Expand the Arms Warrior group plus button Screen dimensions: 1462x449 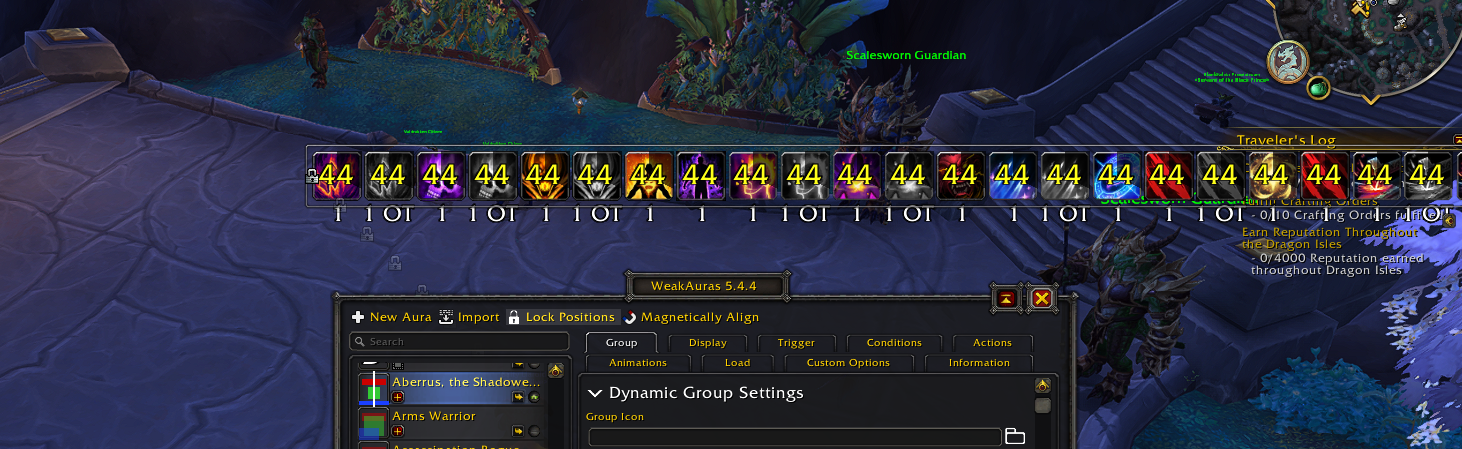click(398, 431)
